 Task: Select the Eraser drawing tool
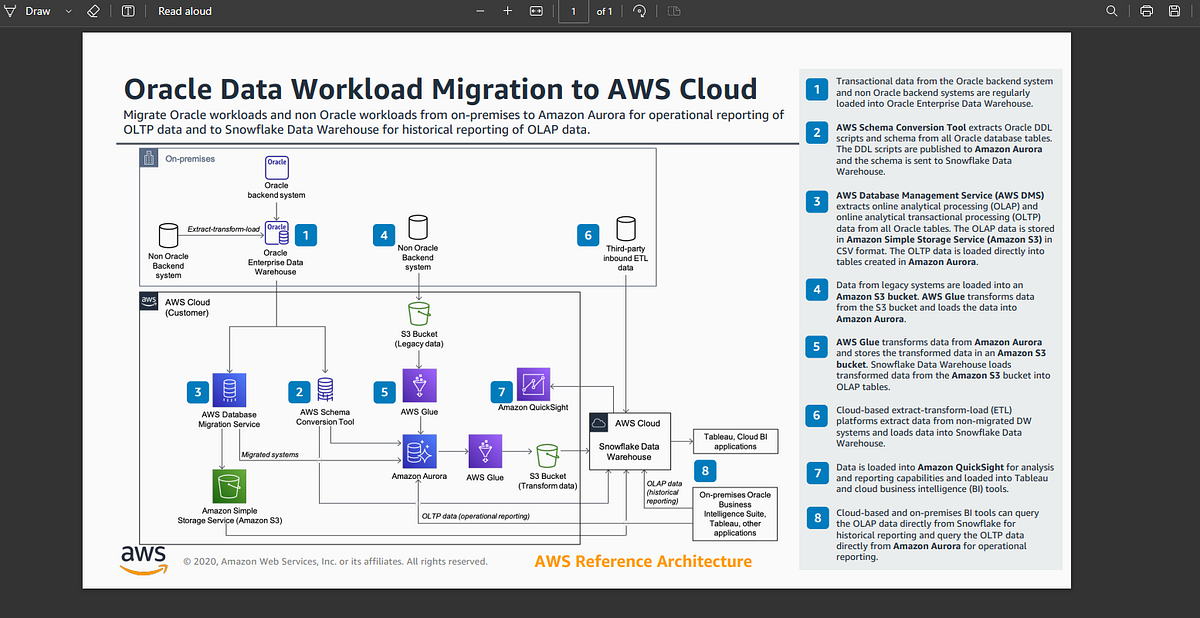(x=93, y=11)
